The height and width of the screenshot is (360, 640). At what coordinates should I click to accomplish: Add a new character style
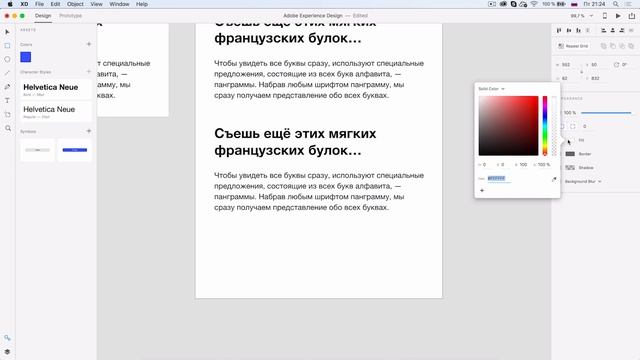click(x=89, y=71)
